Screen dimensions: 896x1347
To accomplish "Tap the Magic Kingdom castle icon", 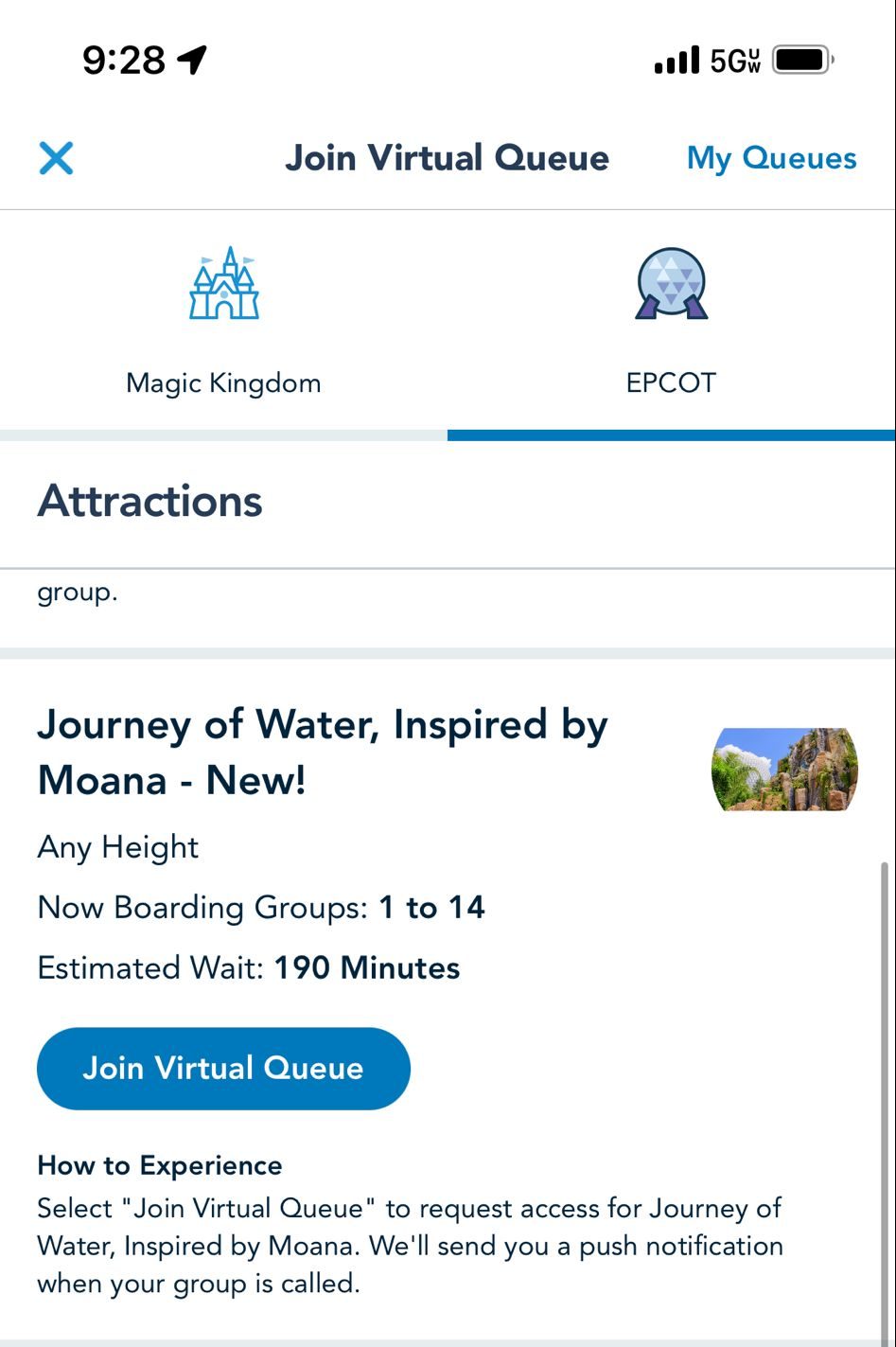I will click(x=223, y=283).
